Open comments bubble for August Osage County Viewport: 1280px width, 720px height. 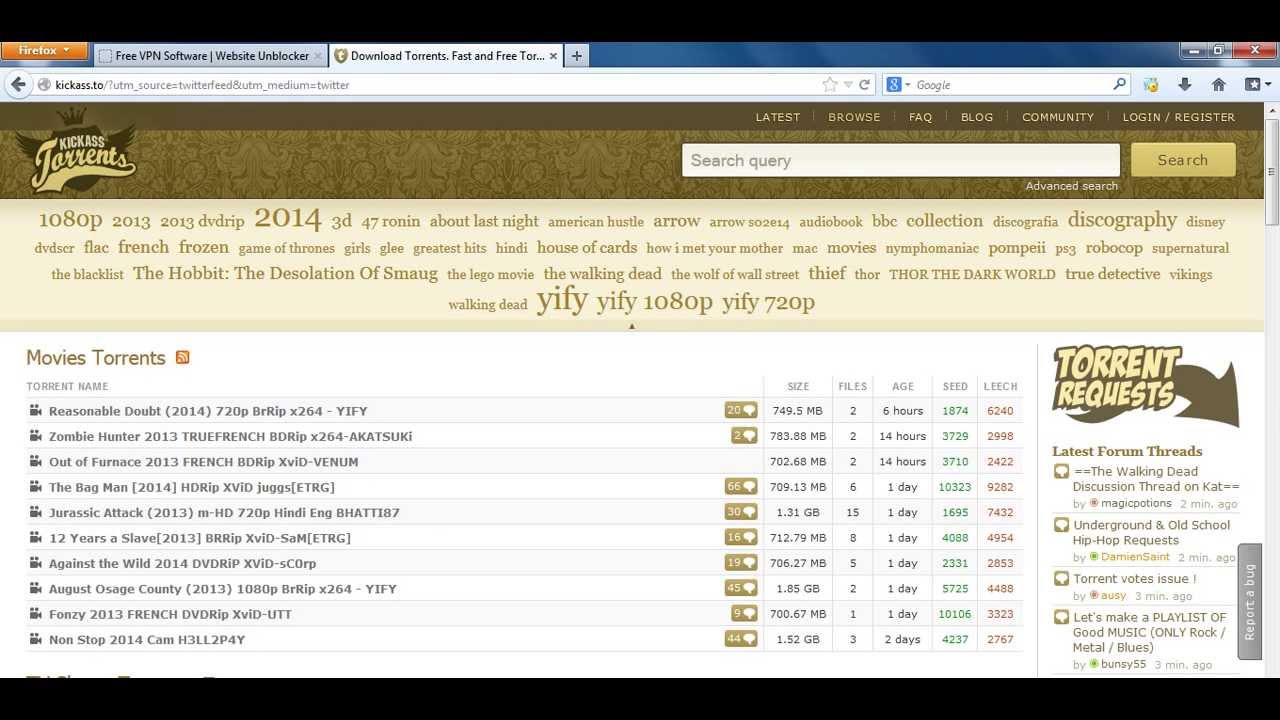(x=741, y=588)
